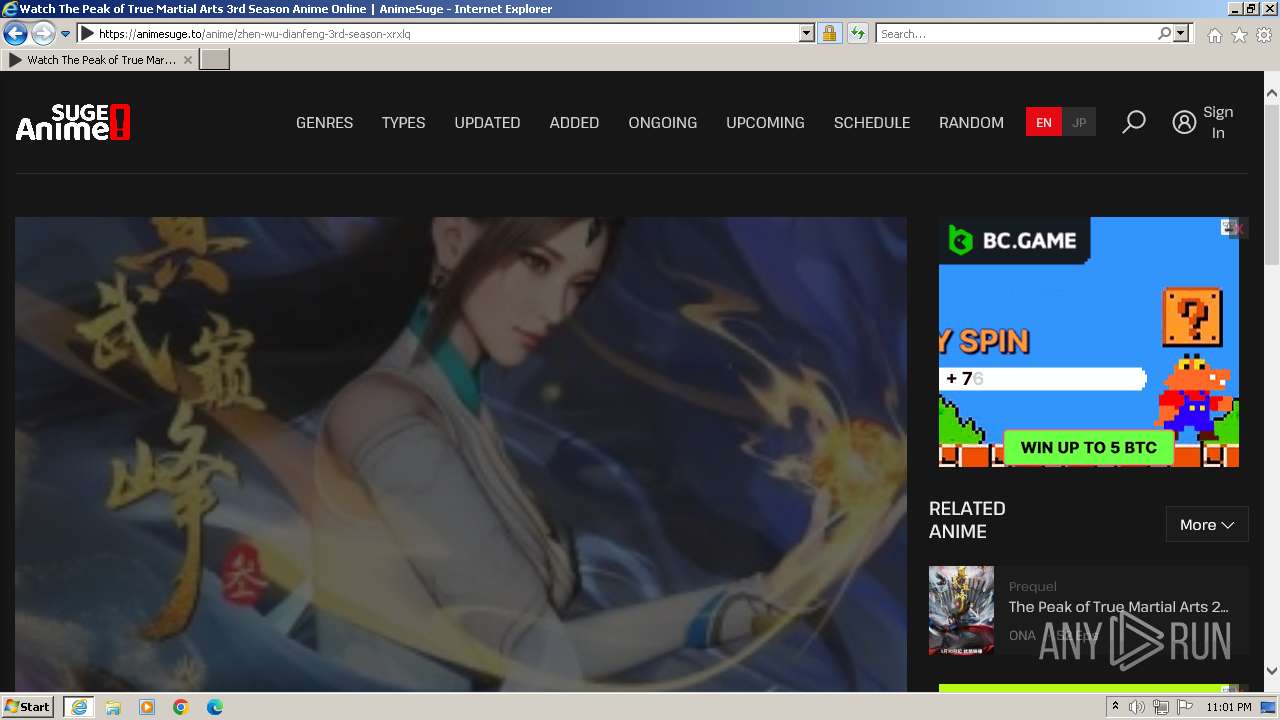
Task: Close the BC.GAME ad
Action: [1238, 229]
